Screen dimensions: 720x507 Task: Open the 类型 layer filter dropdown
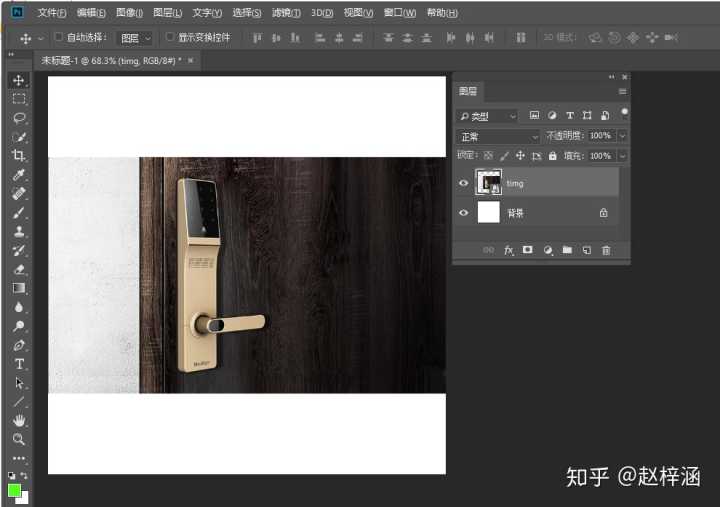tap(488, 116)
